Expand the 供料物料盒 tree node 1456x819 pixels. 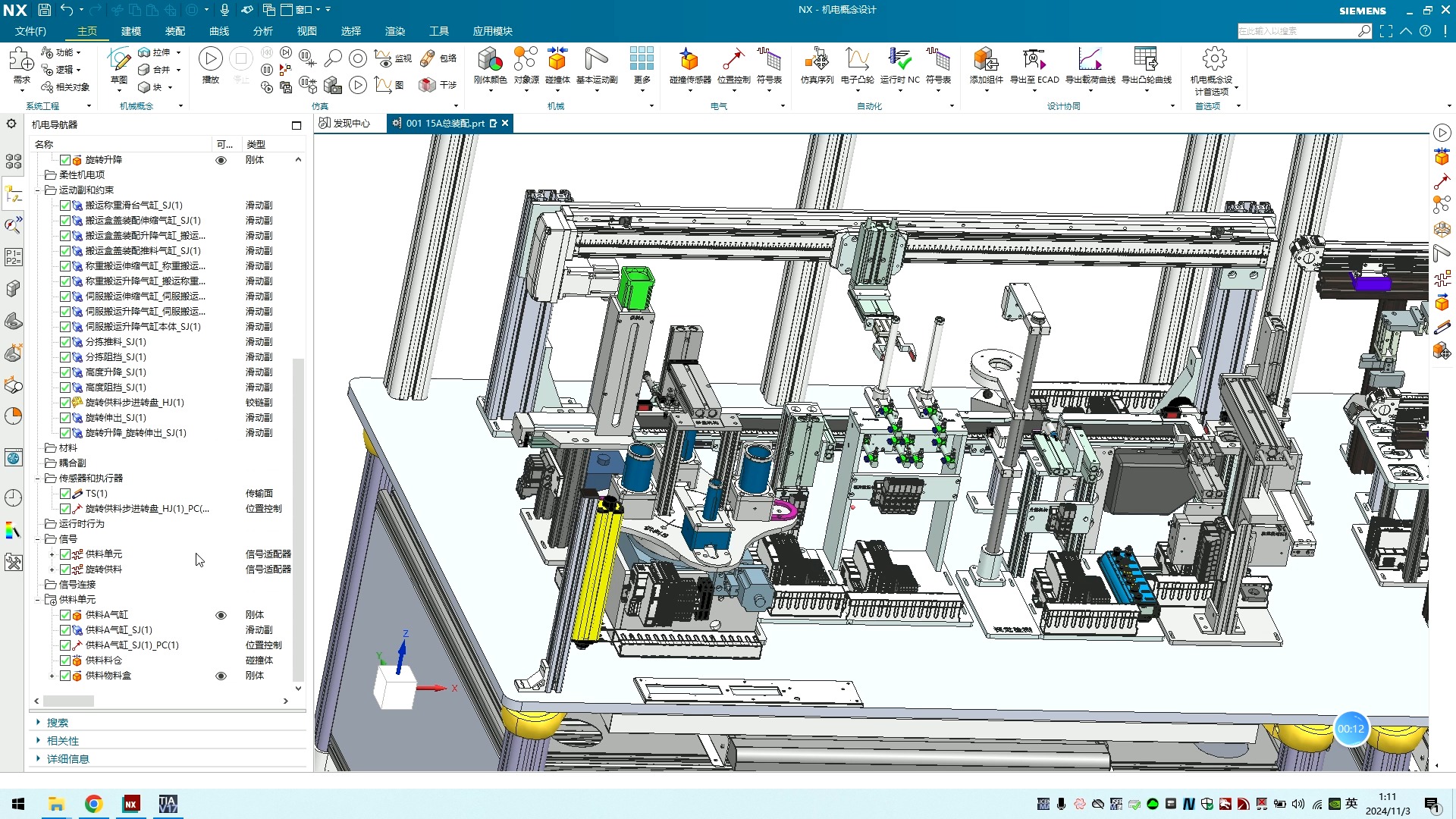(52, 676)
